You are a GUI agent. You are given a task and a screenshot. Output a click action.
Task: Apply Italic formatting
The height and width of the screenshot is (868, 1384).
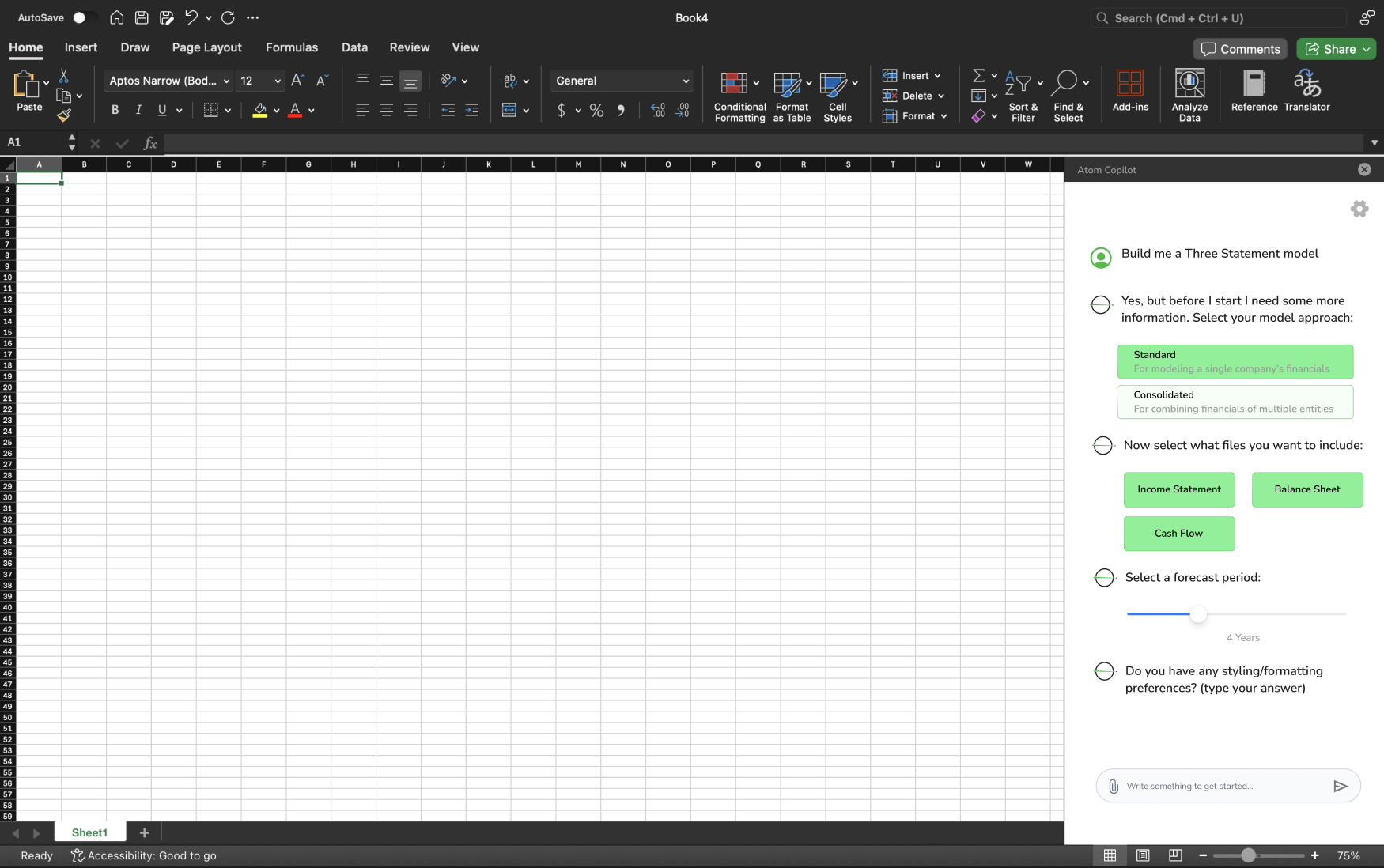(138, 110)
